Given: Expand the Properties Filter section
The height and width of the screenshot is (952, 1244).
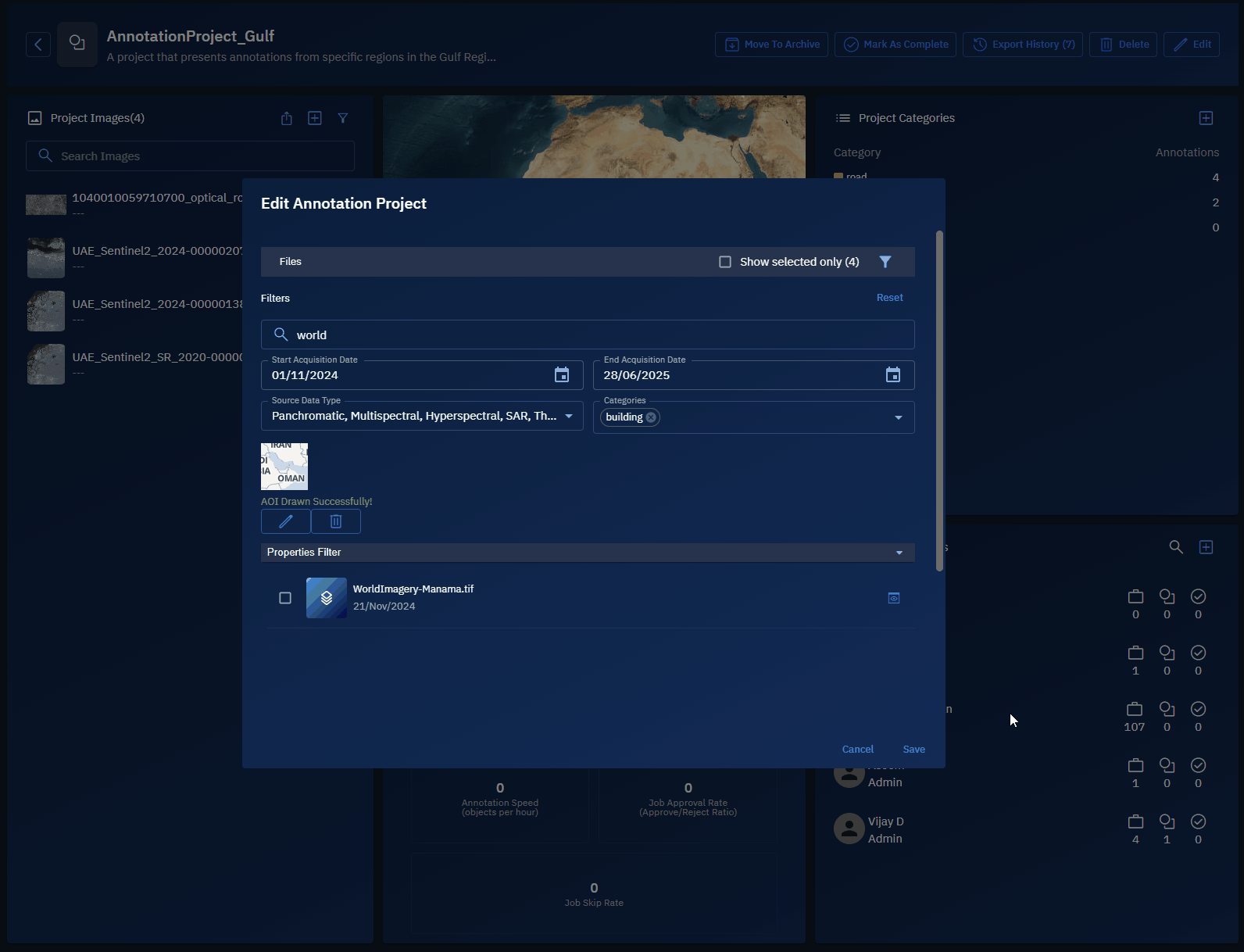Looking at the screenshot, I should 899,553.
